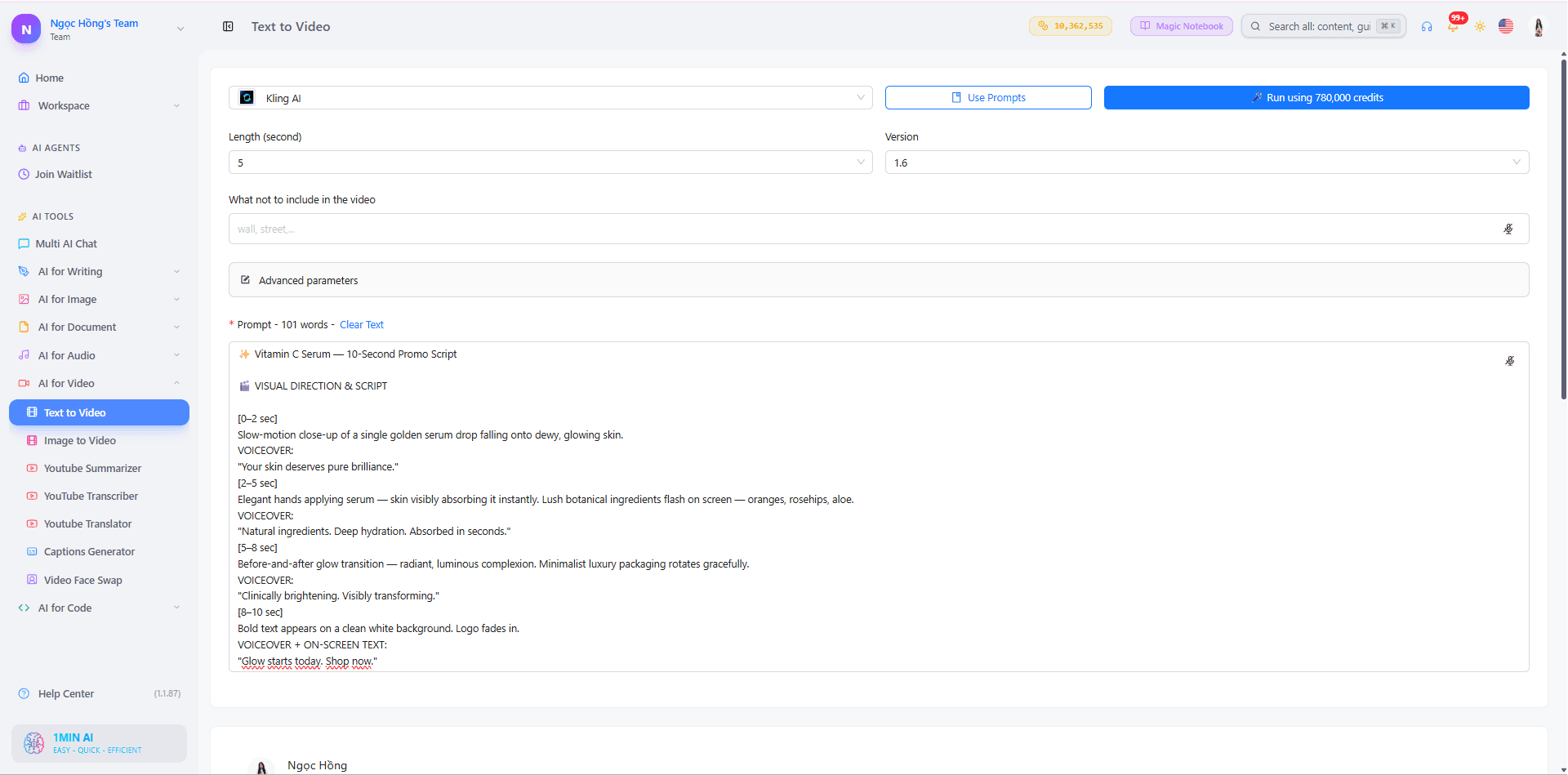The image size is (1568, 775).
Task: Select Text to Video item
Action: point(99,412)
